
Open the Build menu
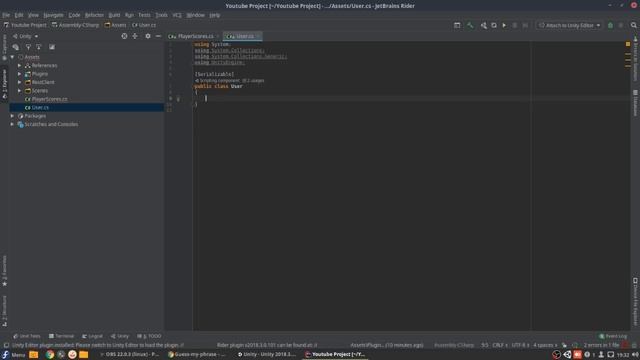point(114,15)
